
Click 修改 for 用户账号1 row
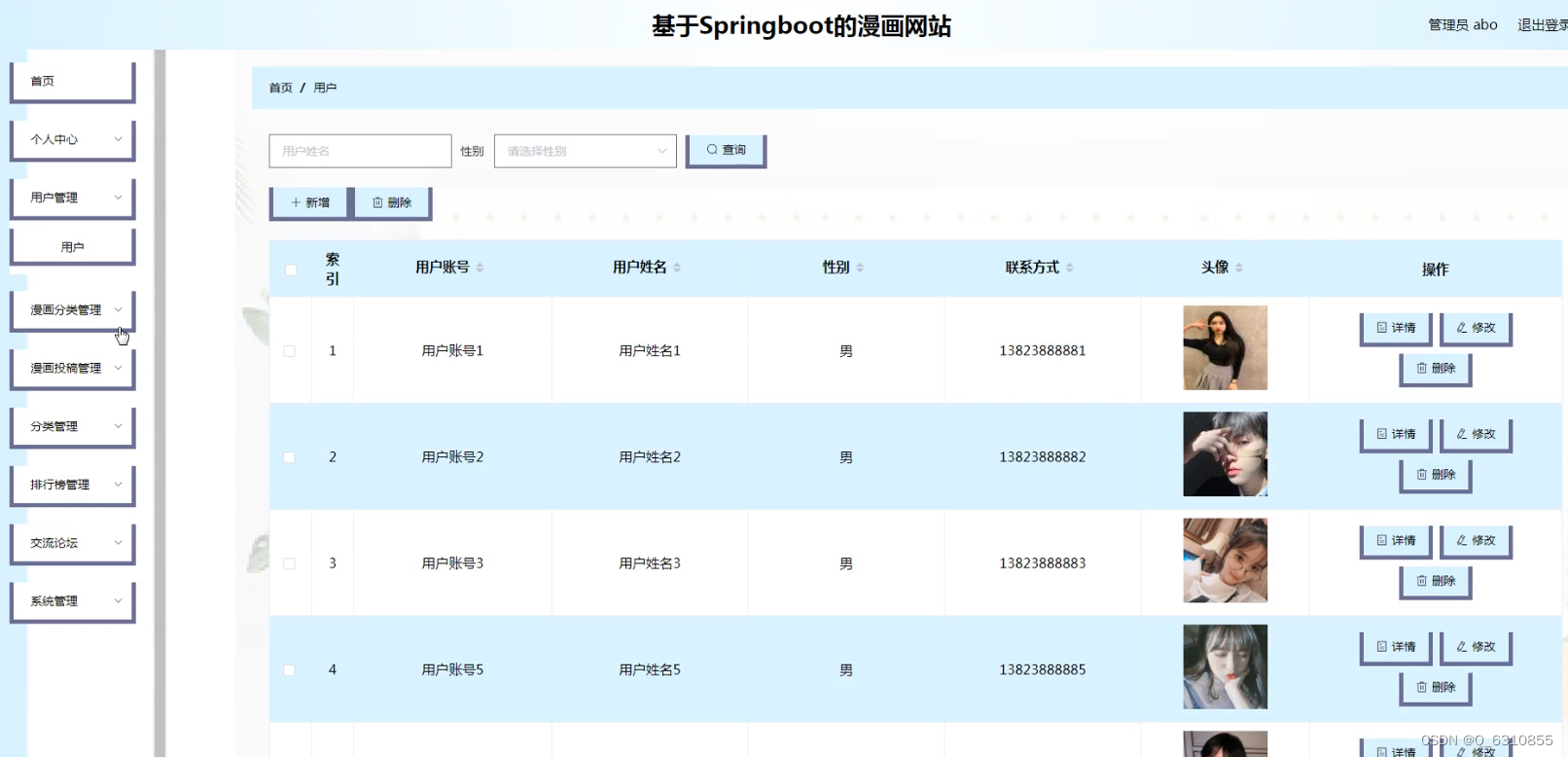coord(1476,328)
